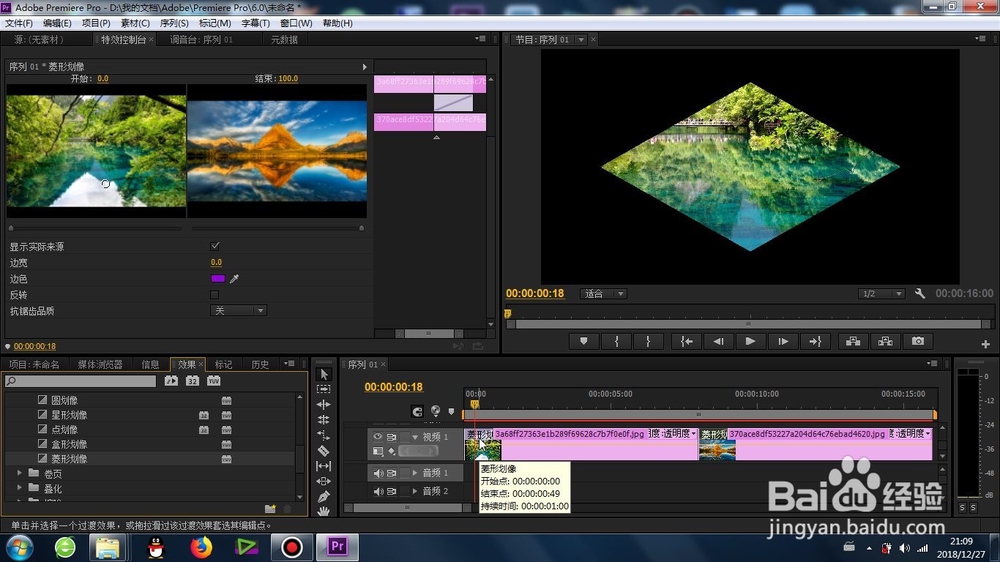Click the Lift button
The width and height of the screenshot is (1000, 562).
tap(853, 341)
